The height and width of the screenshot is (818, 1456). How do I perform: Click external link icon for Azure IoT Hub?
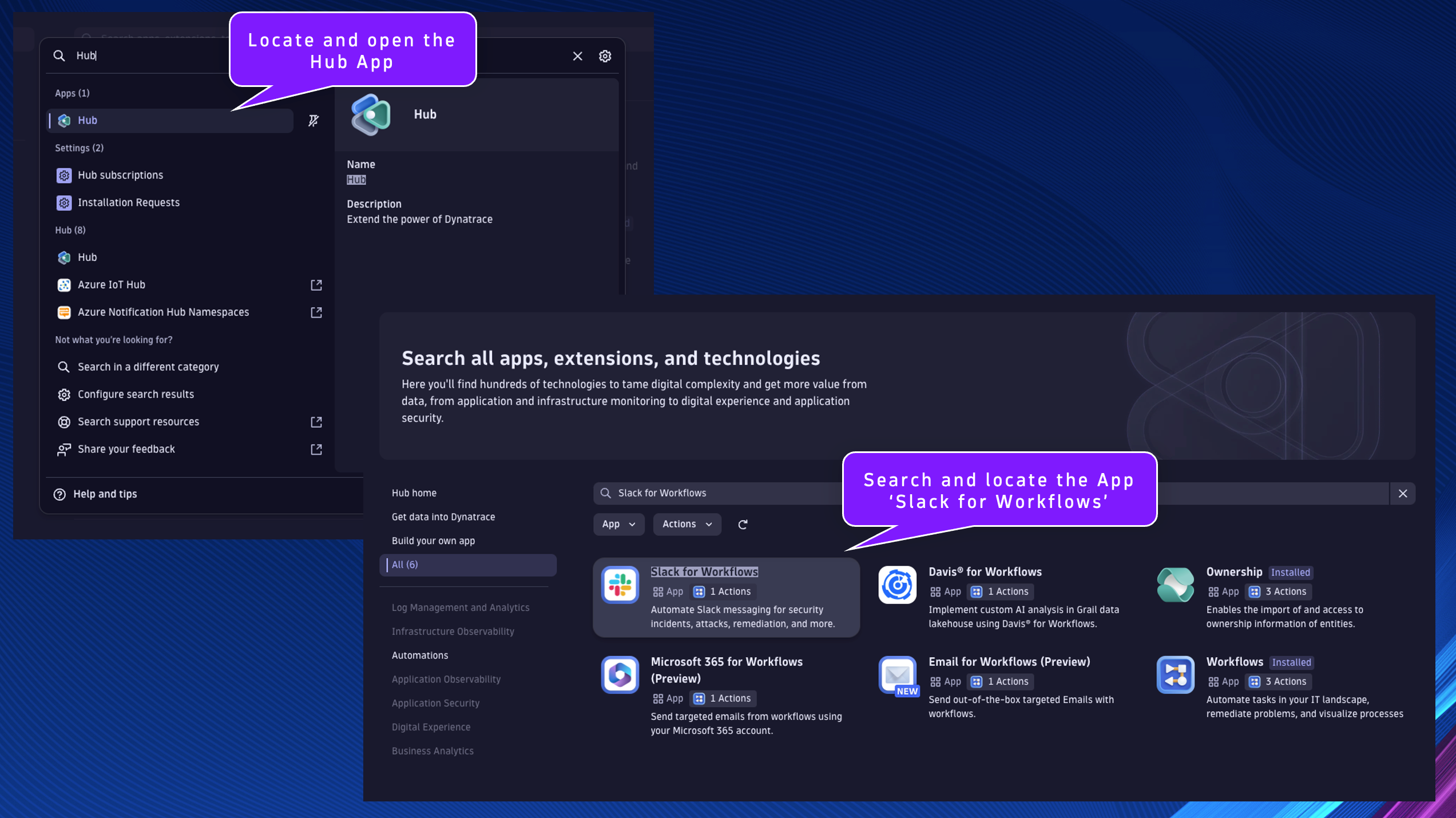click(316, 285)
